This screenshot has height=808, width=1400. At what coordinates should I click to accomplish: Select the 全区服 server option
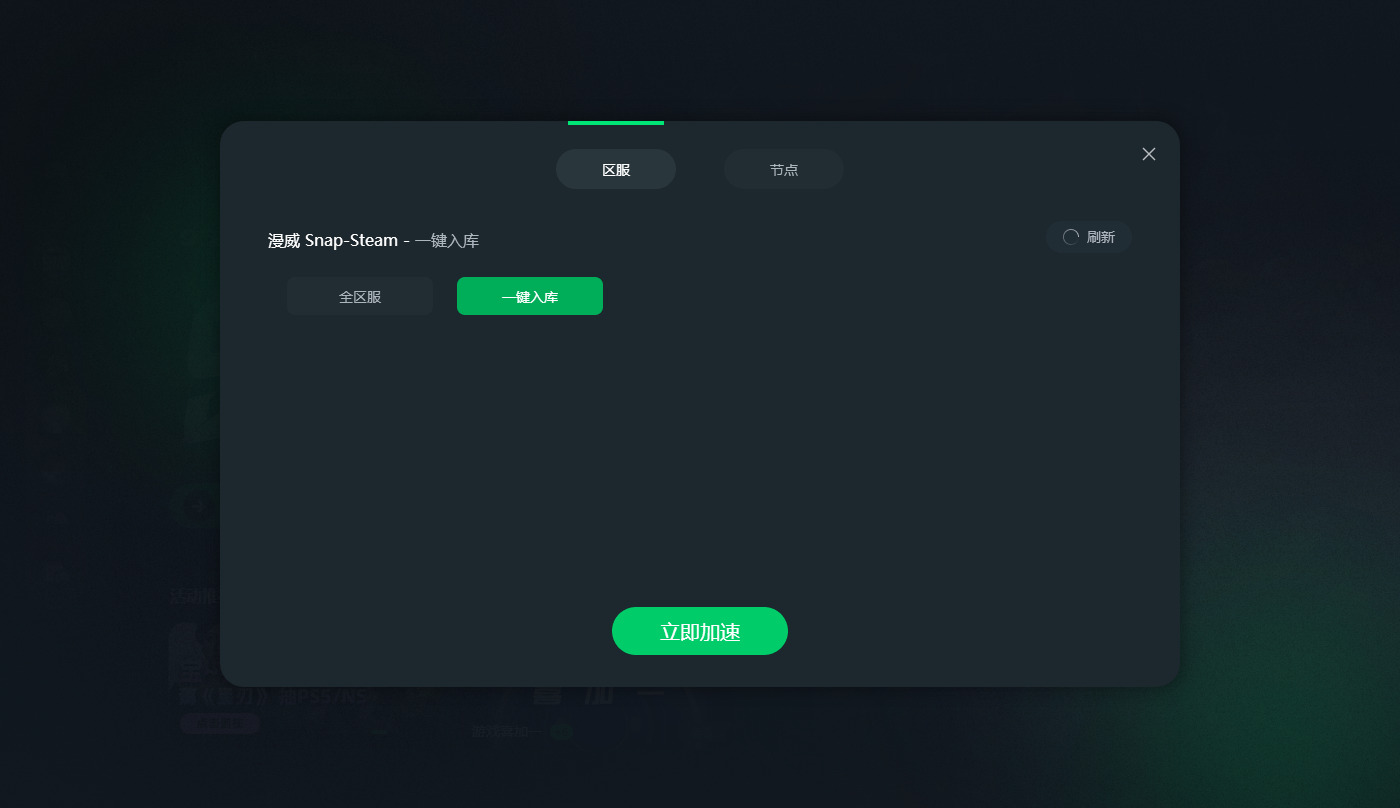click(360, 296)
